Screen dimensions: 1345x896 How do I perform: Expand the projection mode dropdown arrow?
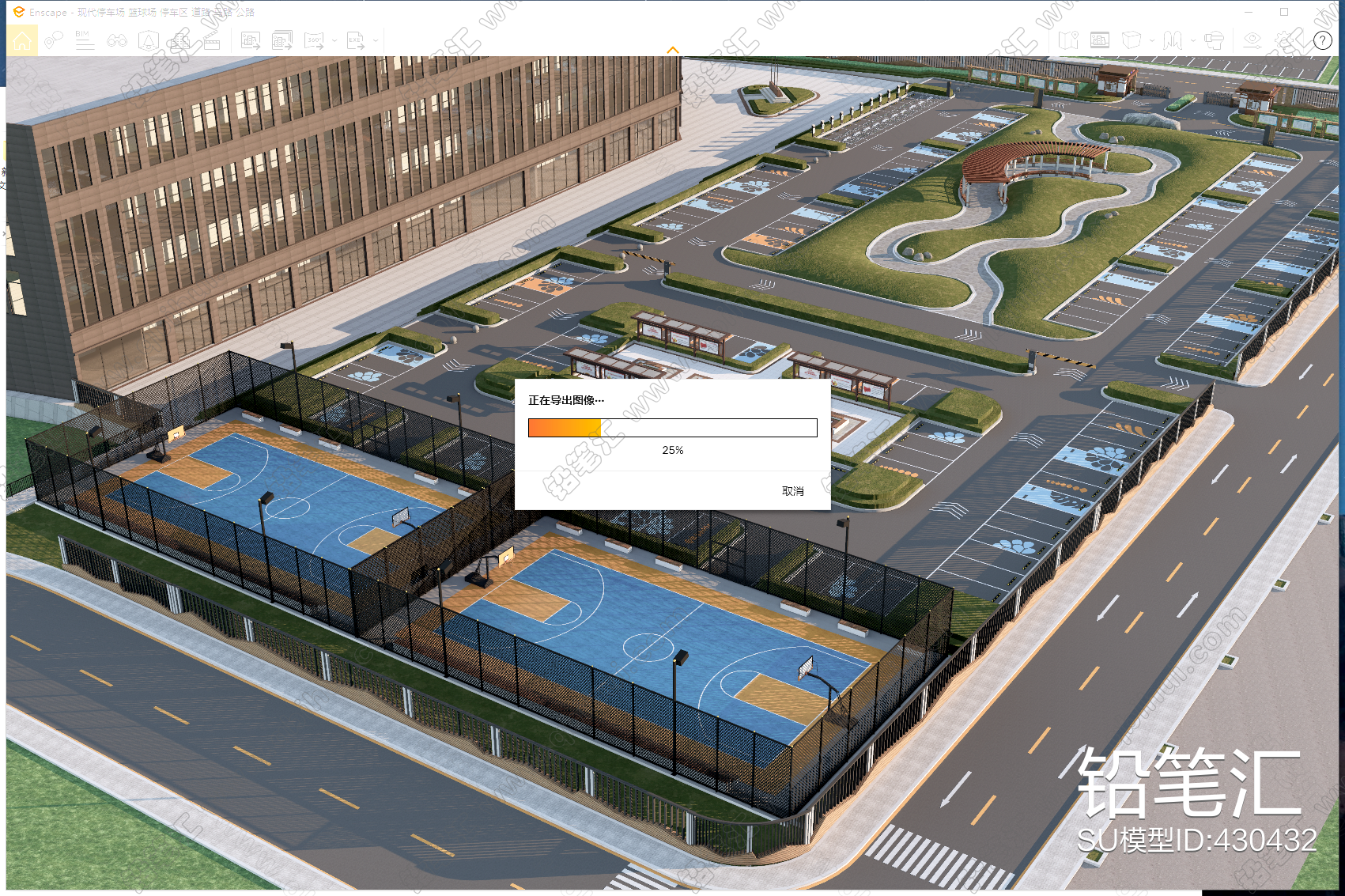(x=1151, y=40)
